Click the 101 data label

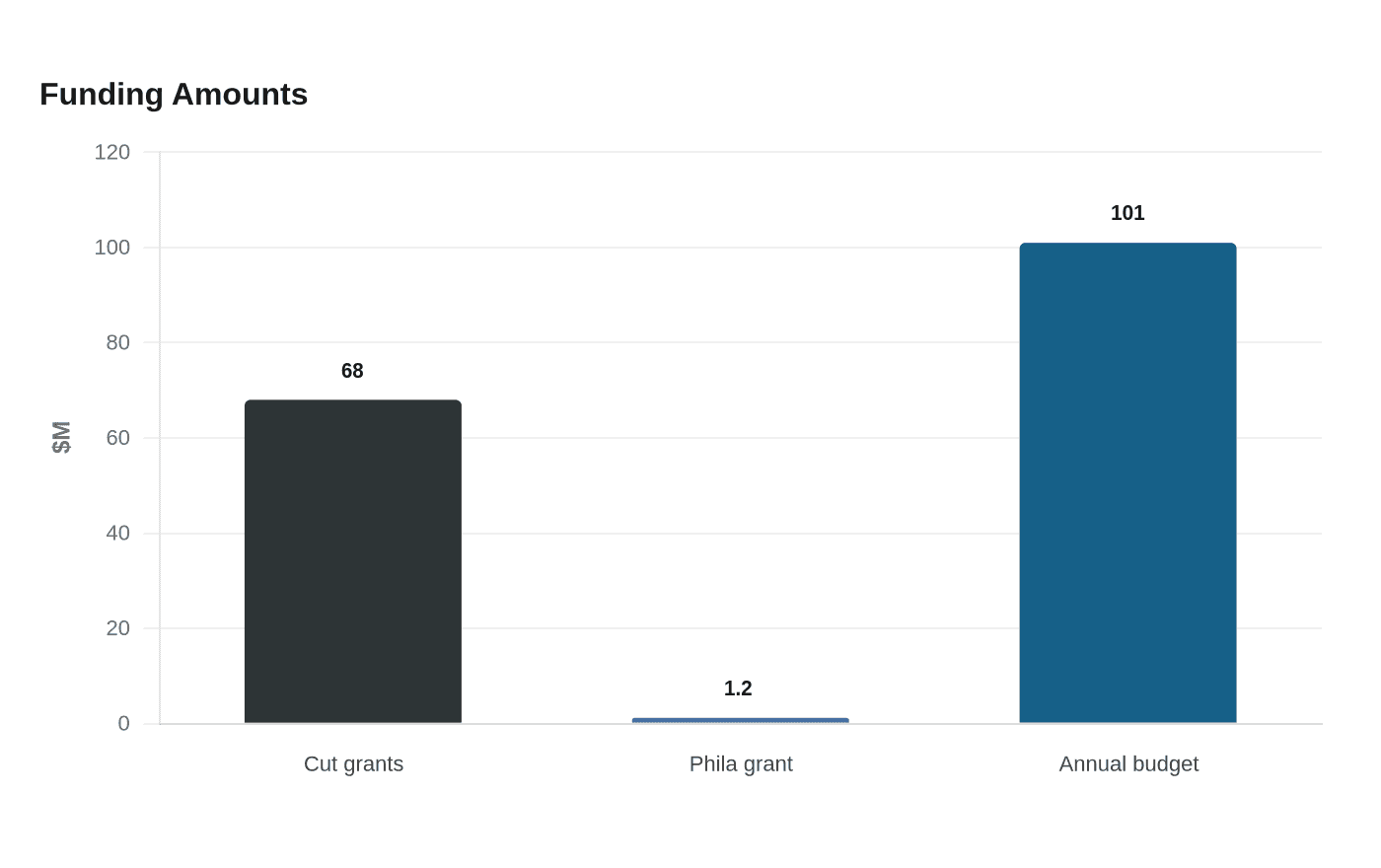pyautogui.click(x=1127, y=213)
